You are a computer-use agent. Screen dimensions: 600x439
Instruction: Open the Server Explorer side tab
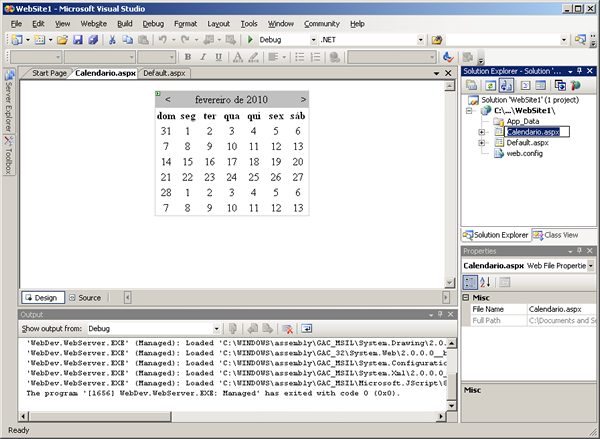coord(8,101)
